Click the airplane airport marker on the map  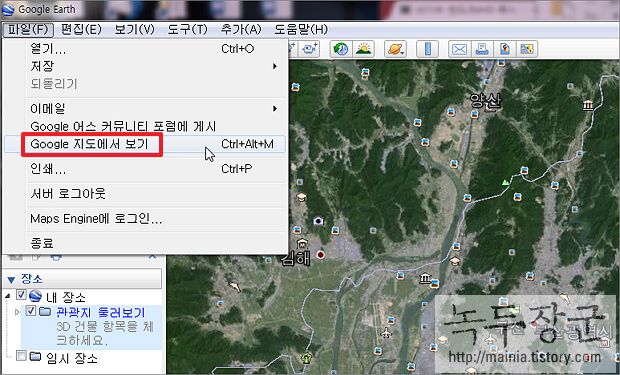386,333
